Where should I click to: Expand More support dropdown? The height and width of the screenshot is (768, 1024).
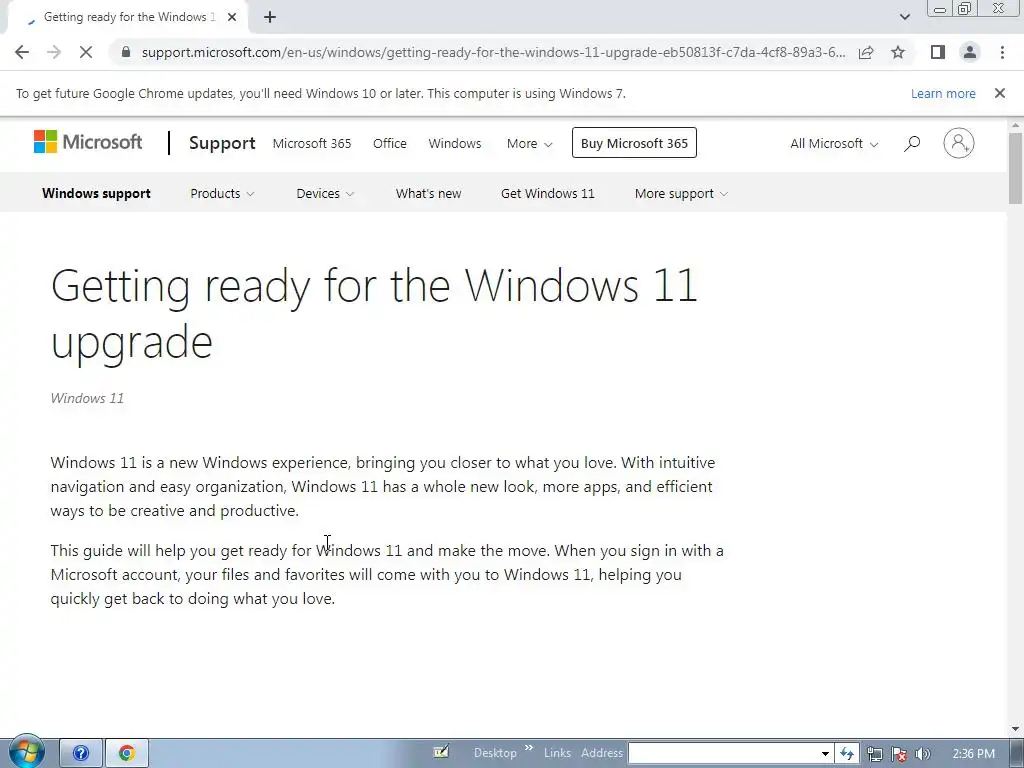[681, 193]
